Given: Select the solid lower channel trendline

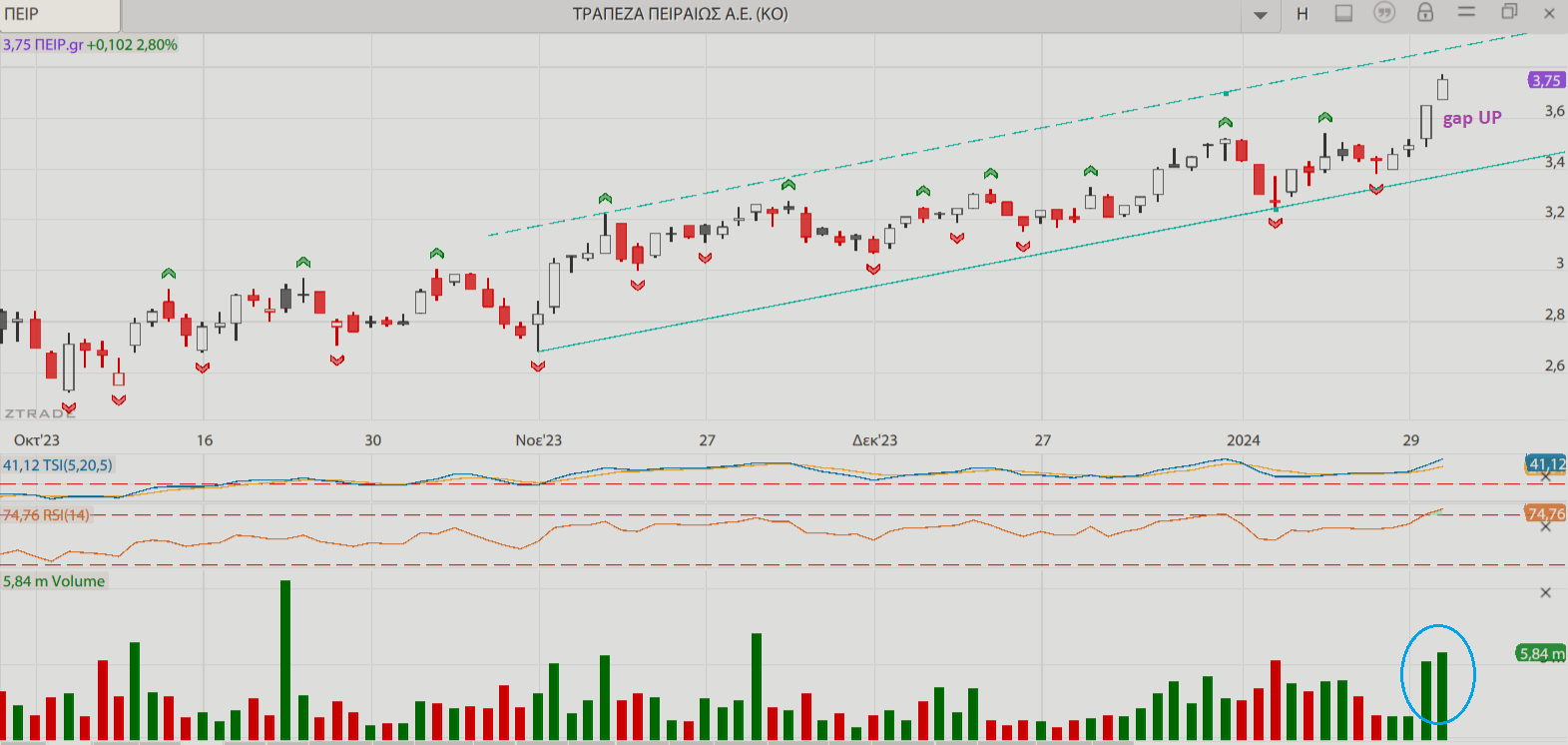Looking at the screenshot, I should coord(1052,252).
